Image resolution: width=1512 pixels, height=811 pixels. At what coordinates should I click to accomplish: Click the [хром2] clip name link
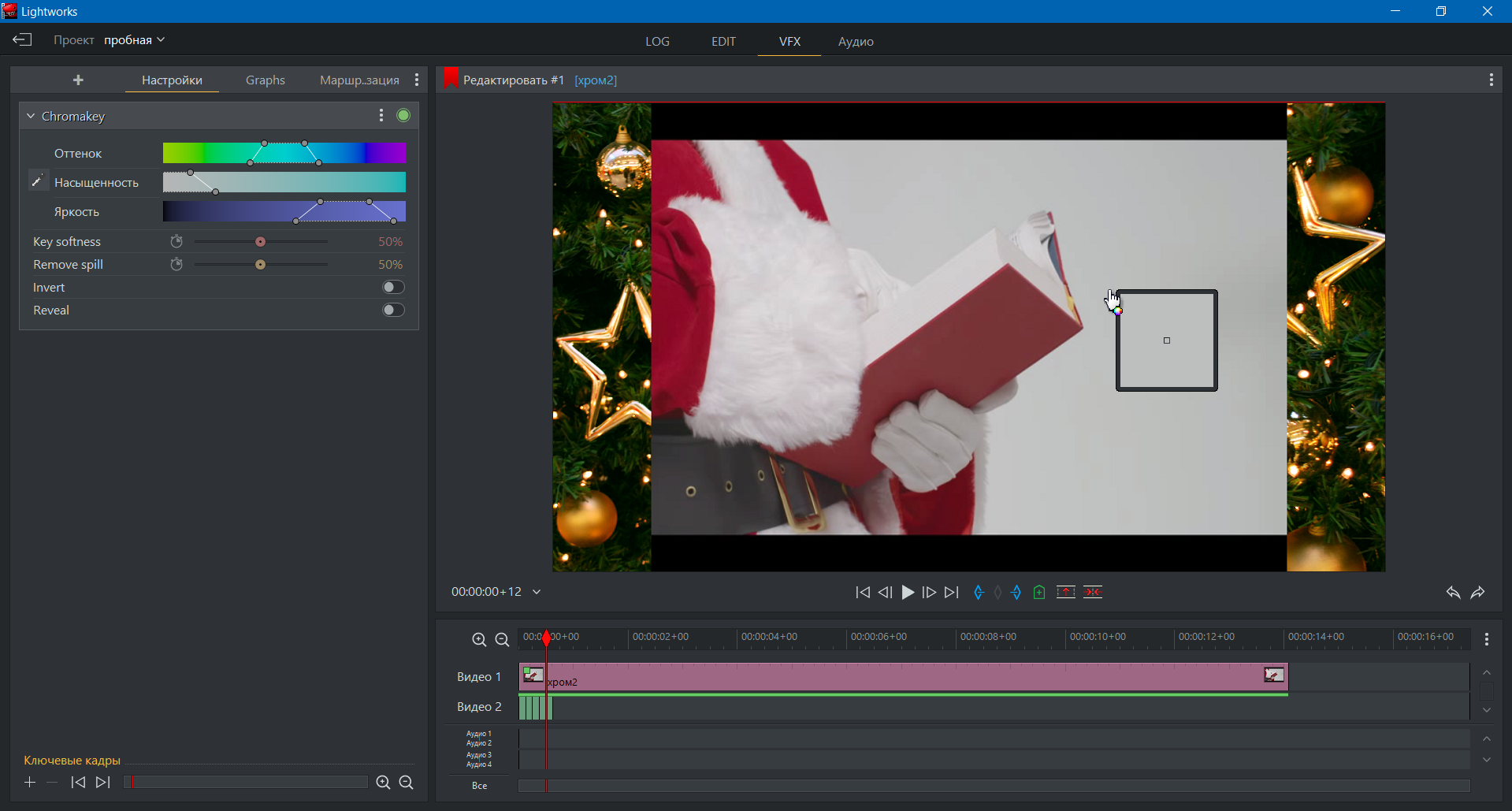click(596, 80)
